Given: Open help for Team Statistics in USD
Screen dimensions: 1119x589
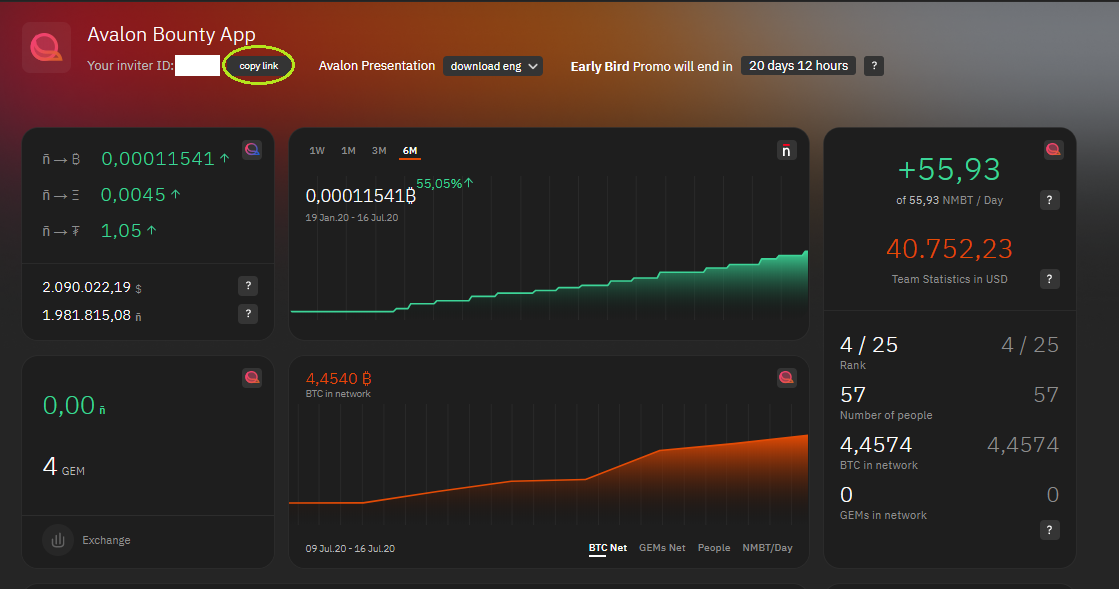Looking at the screenshot, I should point(1049,279).
